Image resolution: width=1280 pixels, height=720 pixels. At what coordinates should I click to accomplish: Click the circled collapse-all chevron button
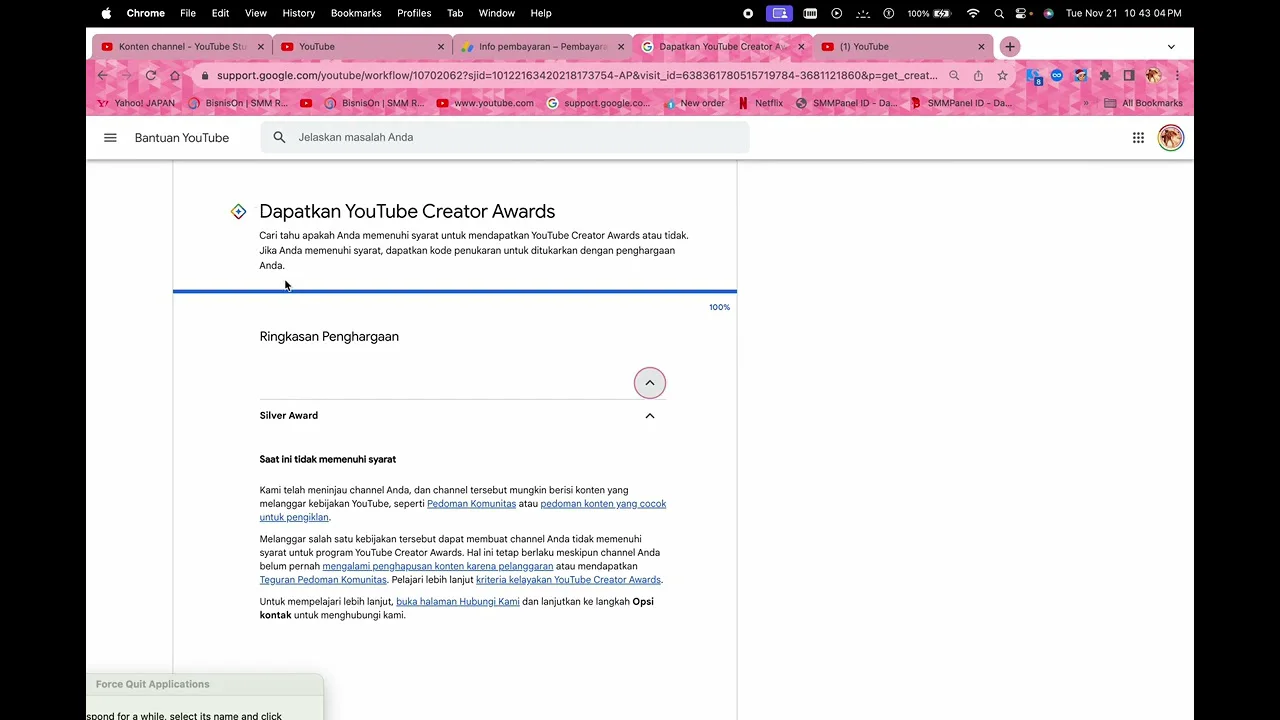click(x=649, y=383)
